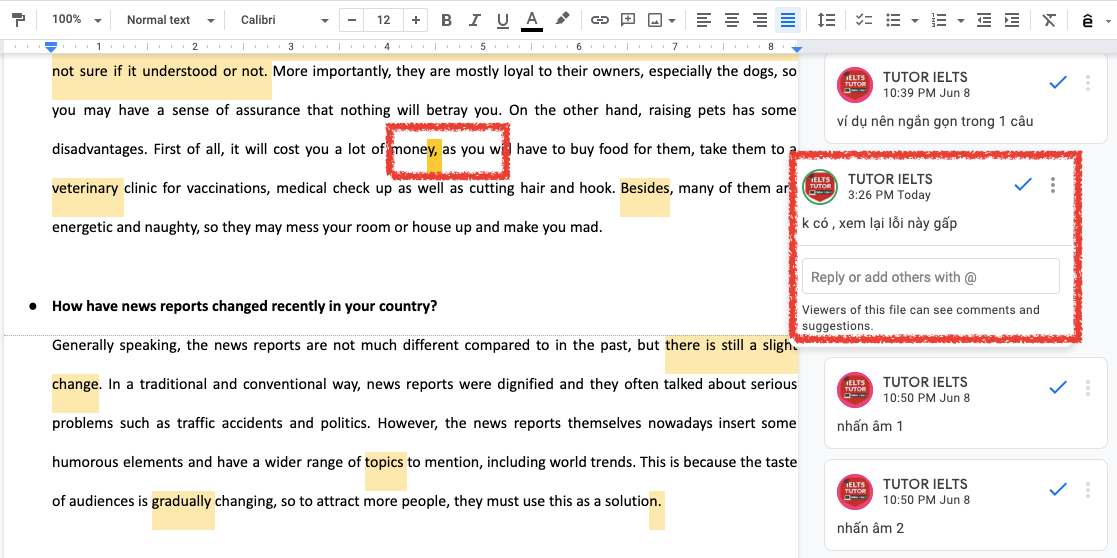The width and height of the screenshot is (1117, 558).
Task: Click the font size field showing 12
Action: (x=383, y=20)
